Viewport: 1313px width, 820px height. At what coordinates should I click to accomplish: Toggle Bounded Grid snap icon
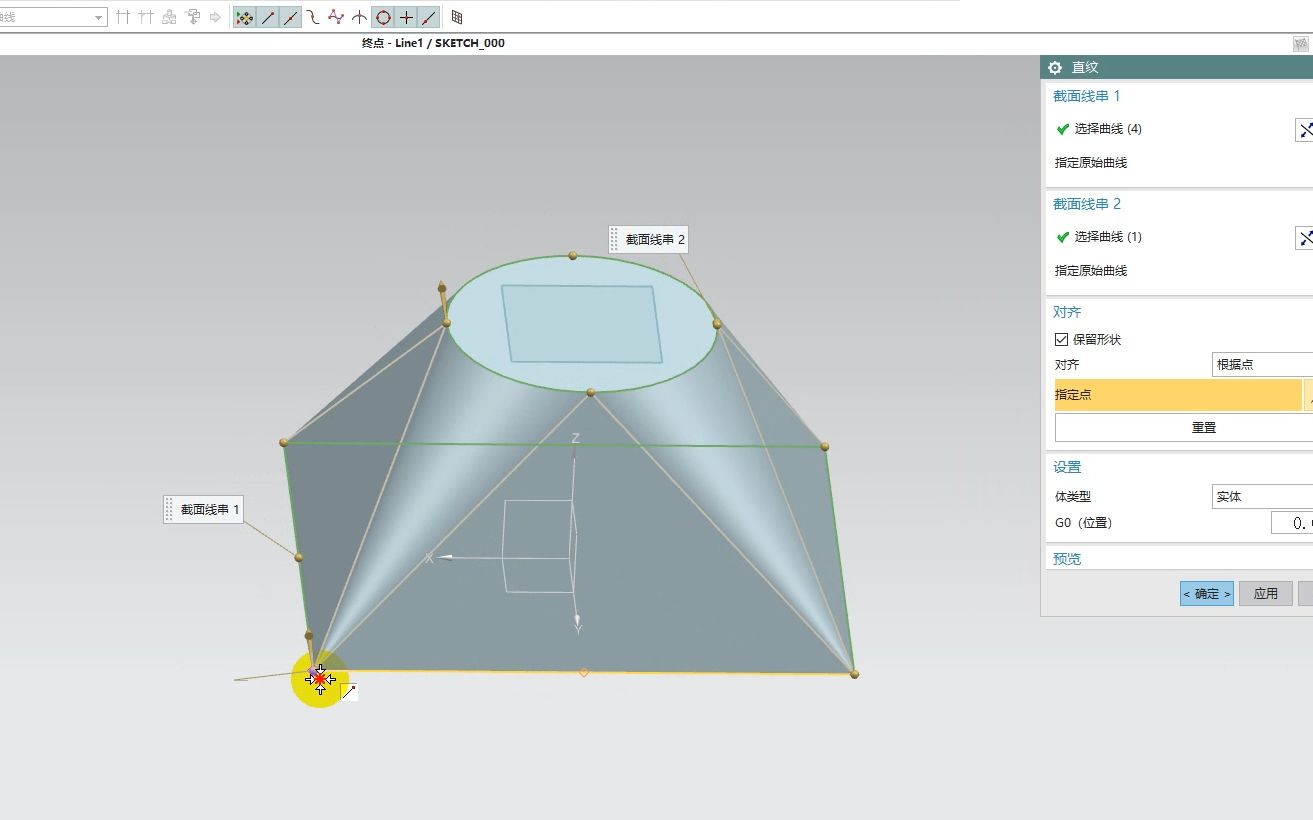click(457, 18)
